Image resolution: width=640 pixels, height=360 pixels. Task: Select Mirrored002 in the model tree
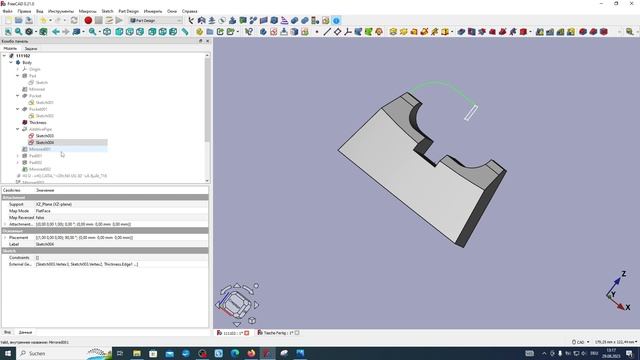click(40, 169)
